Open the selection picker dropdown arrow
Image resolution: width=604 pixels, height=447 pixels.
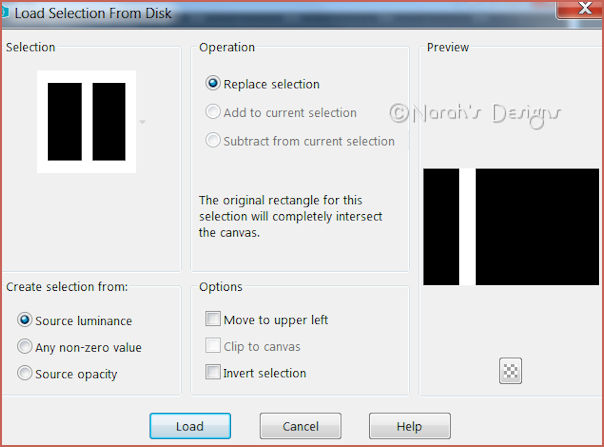[142, 122]
